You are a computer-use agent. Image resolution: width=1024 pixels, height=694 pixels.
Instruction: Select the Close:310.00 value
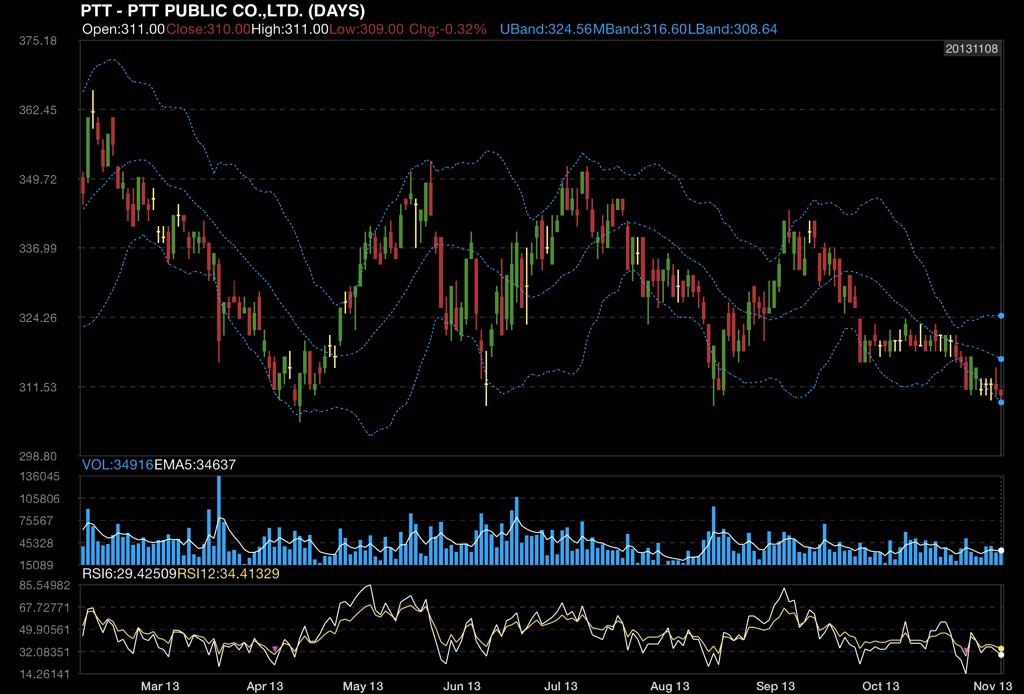pyautogui.click(x=208, y=29)
